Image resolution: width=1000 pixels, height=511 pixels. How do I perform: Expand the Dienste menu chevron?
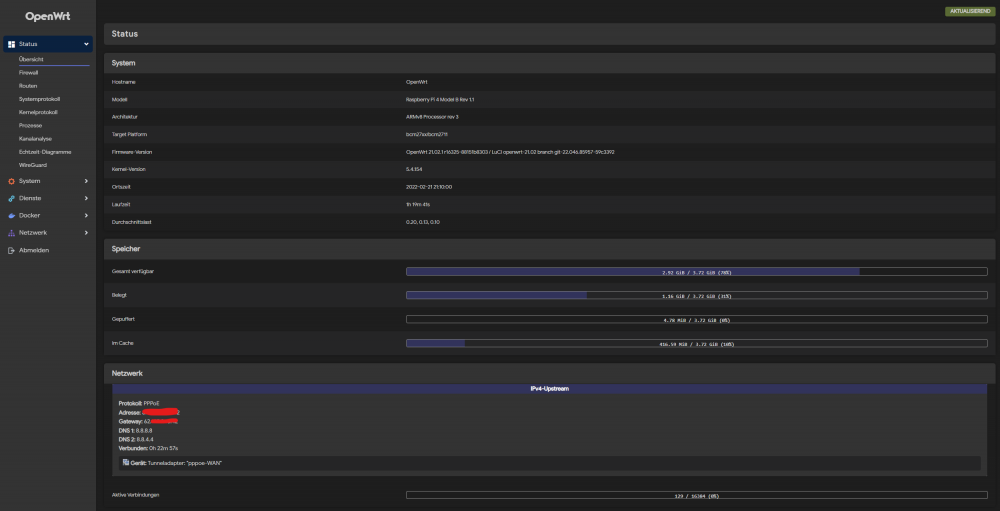point(86,198)
